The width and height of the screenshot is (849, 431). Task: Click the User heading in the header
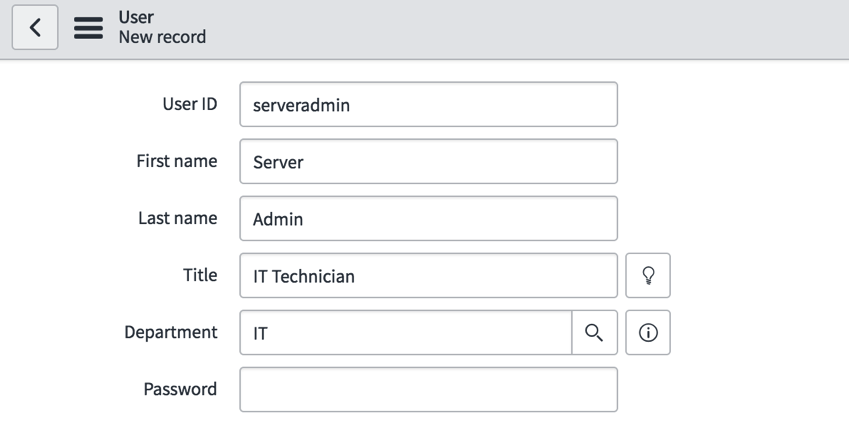click(136, 17)
